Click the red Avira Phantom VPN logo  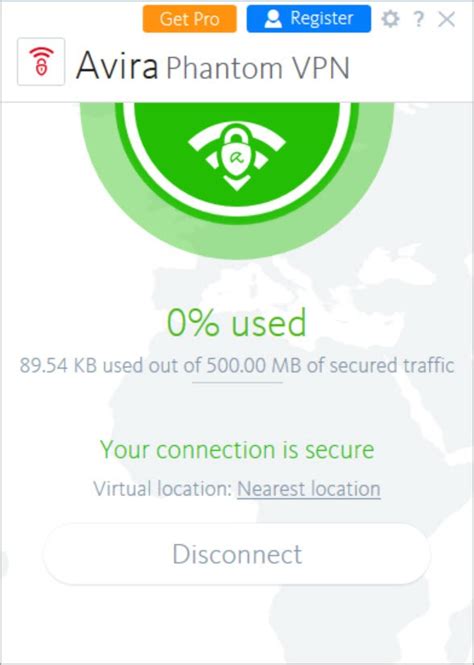tap(41, 62)
